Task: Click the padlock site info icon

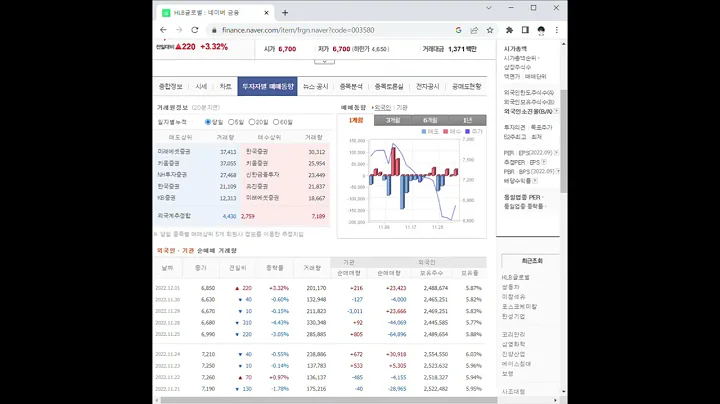Action: point(214,30)
